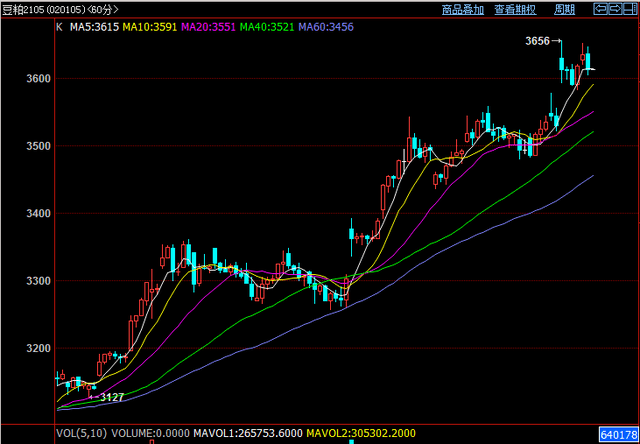Open the 周期 period selector link

tap(564, 9)
